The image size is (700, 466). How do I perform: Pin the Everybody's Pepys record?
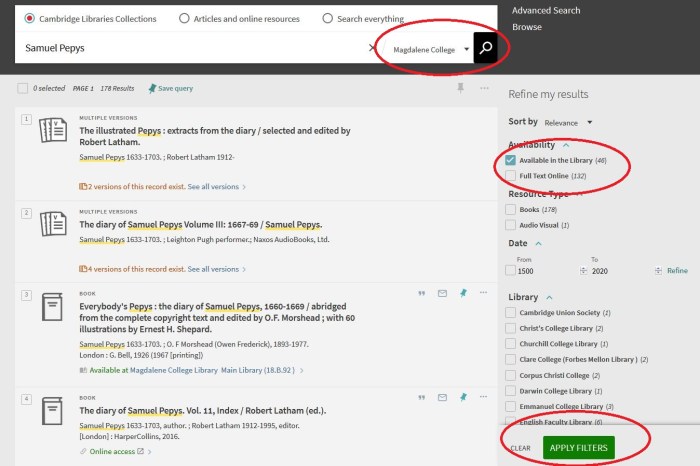pyautogui.click(x=463, y=293)
